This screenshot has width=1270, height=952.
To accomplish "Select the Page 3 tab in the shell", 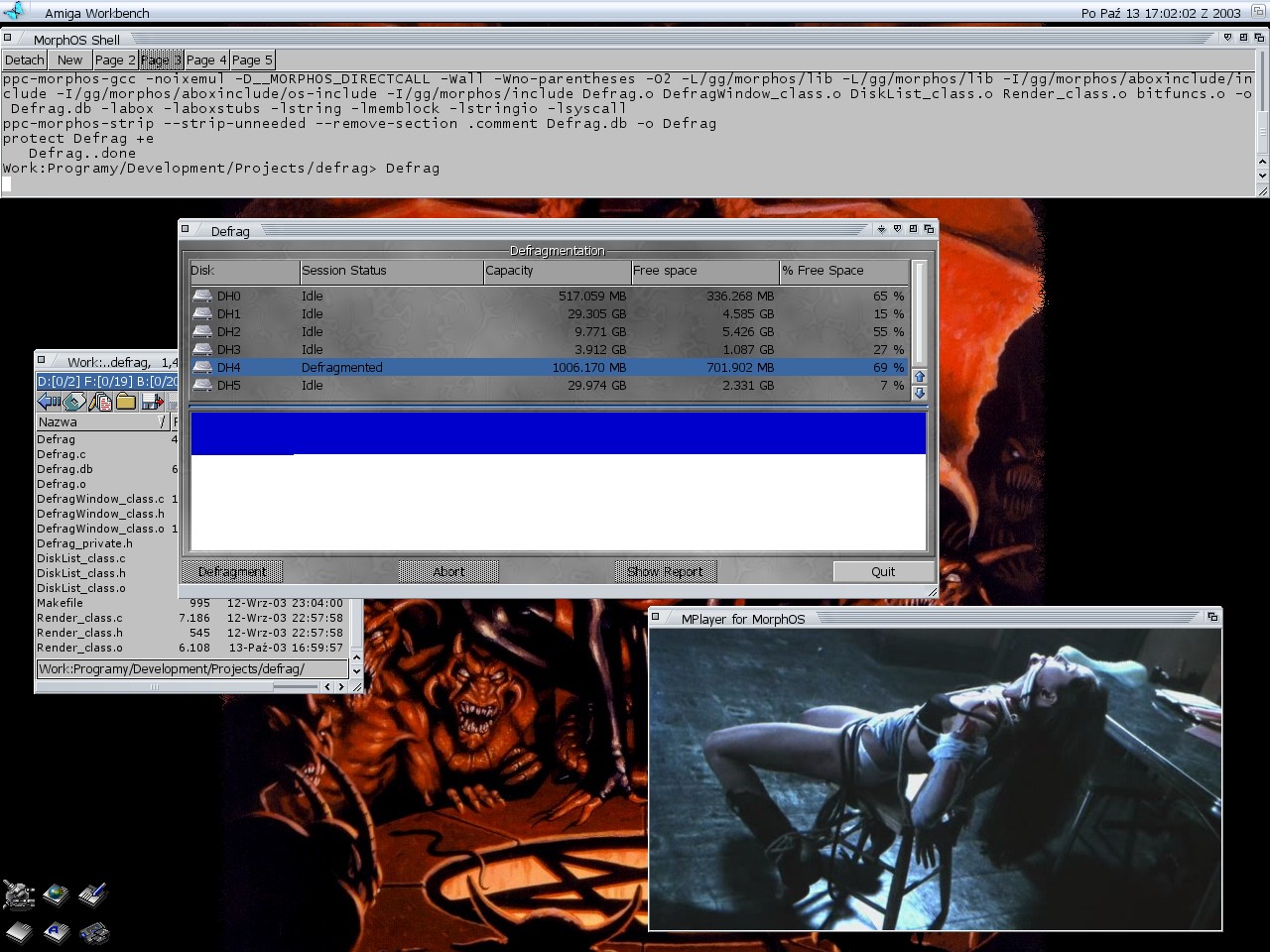I will pyautogui.click(x=161, y=60).
